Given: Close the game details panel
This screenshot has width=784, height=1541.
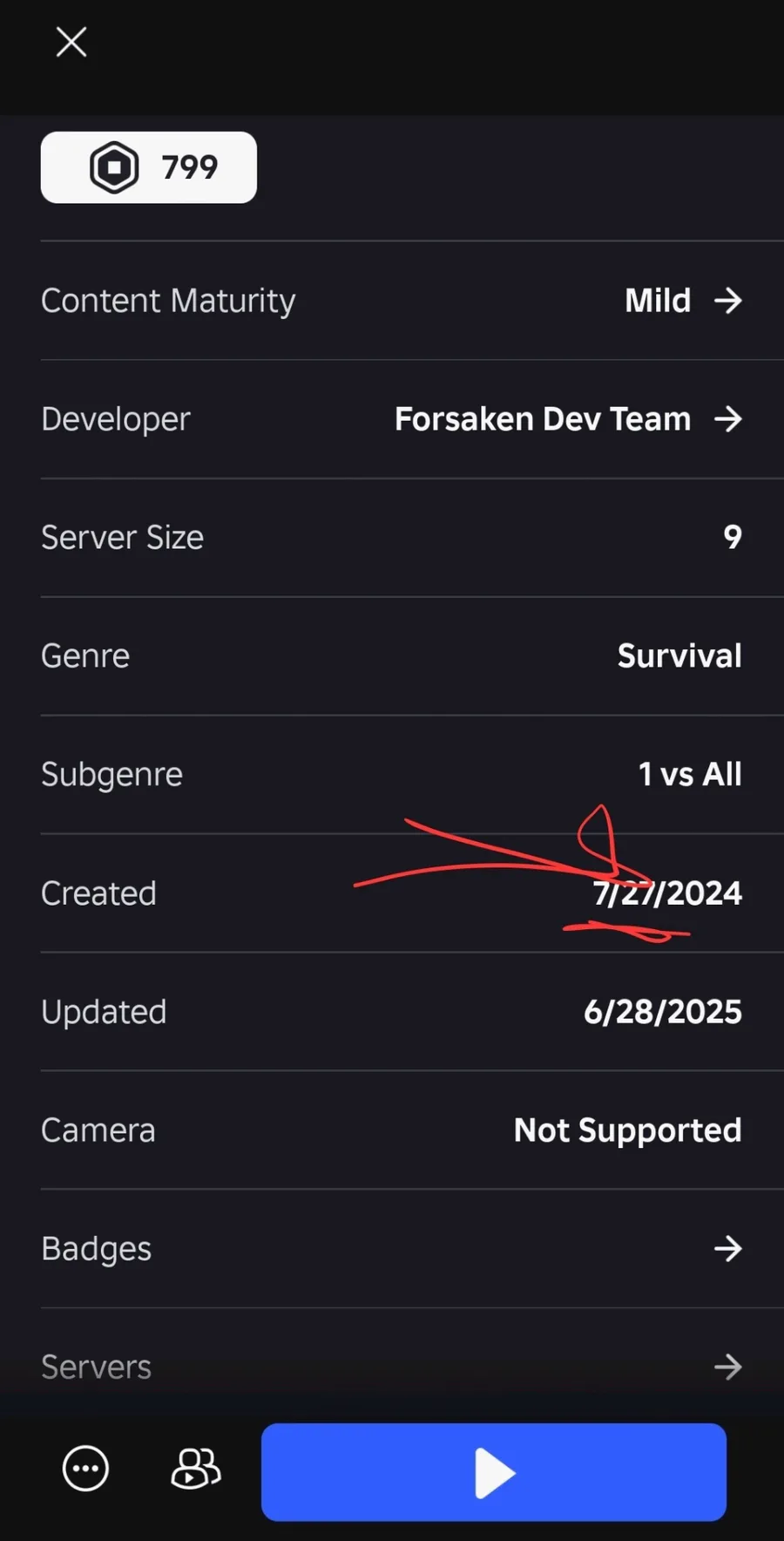Looking at the screenshot, I should (71, 41).
